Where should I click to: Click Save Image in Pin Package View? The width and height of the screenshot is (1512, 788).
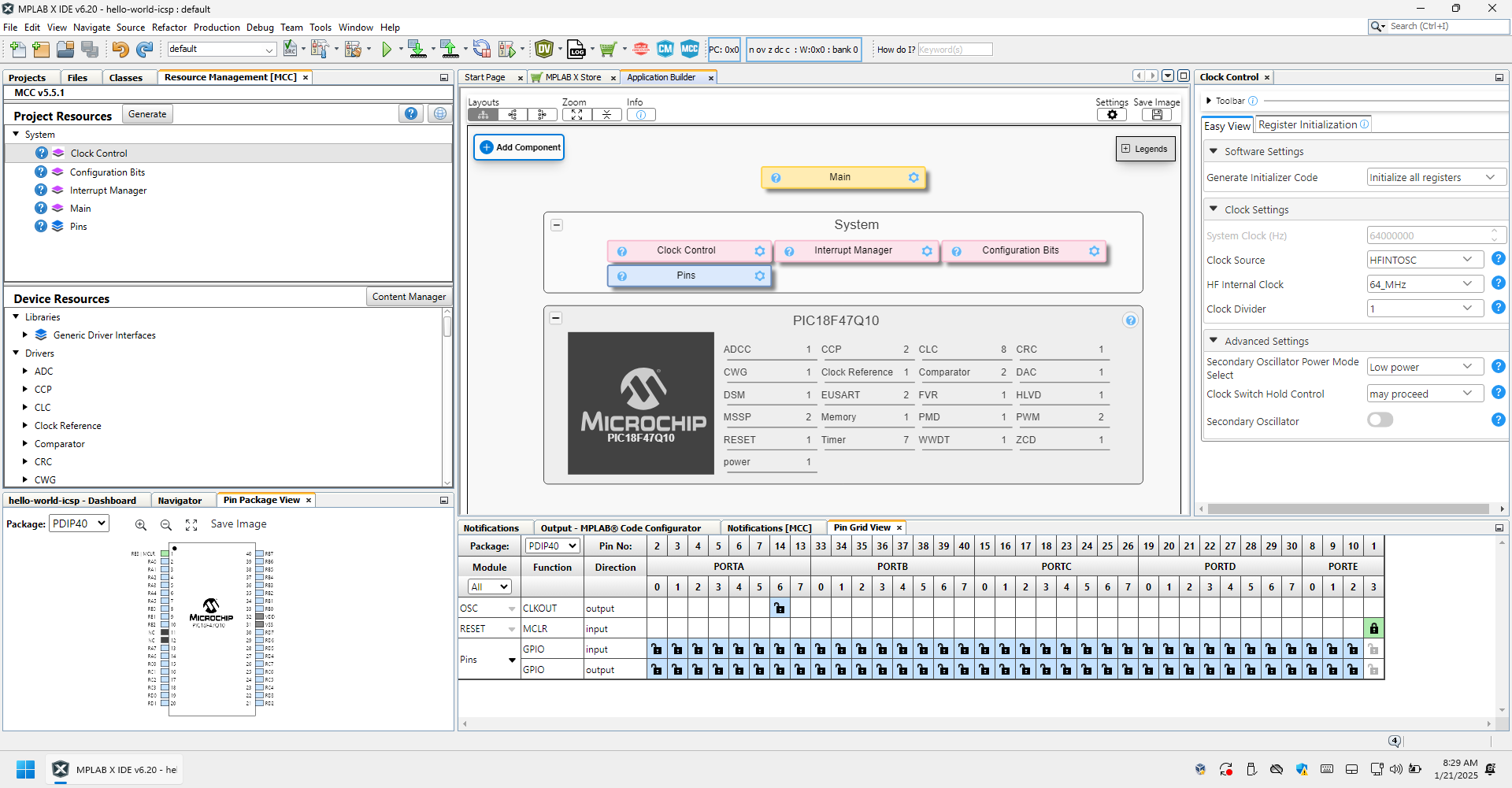tap(239, 524)
